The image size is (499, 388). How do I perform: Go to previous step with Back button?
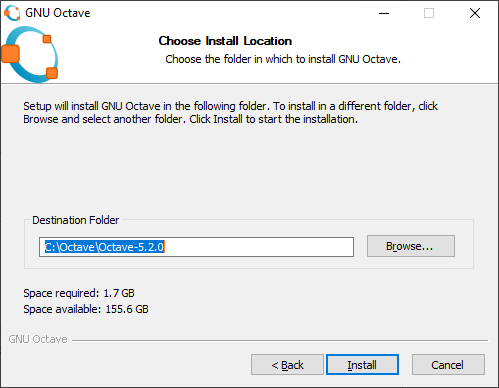tap(287, 365)
